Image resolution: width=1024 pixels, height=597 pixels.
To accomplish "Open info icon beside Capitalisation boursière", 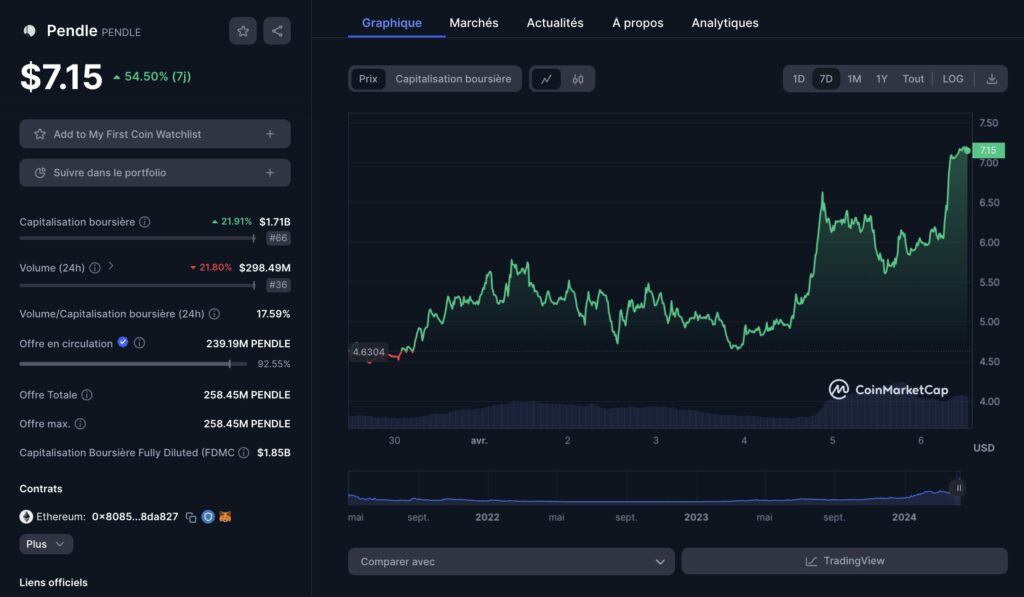I will click(145, 222).
